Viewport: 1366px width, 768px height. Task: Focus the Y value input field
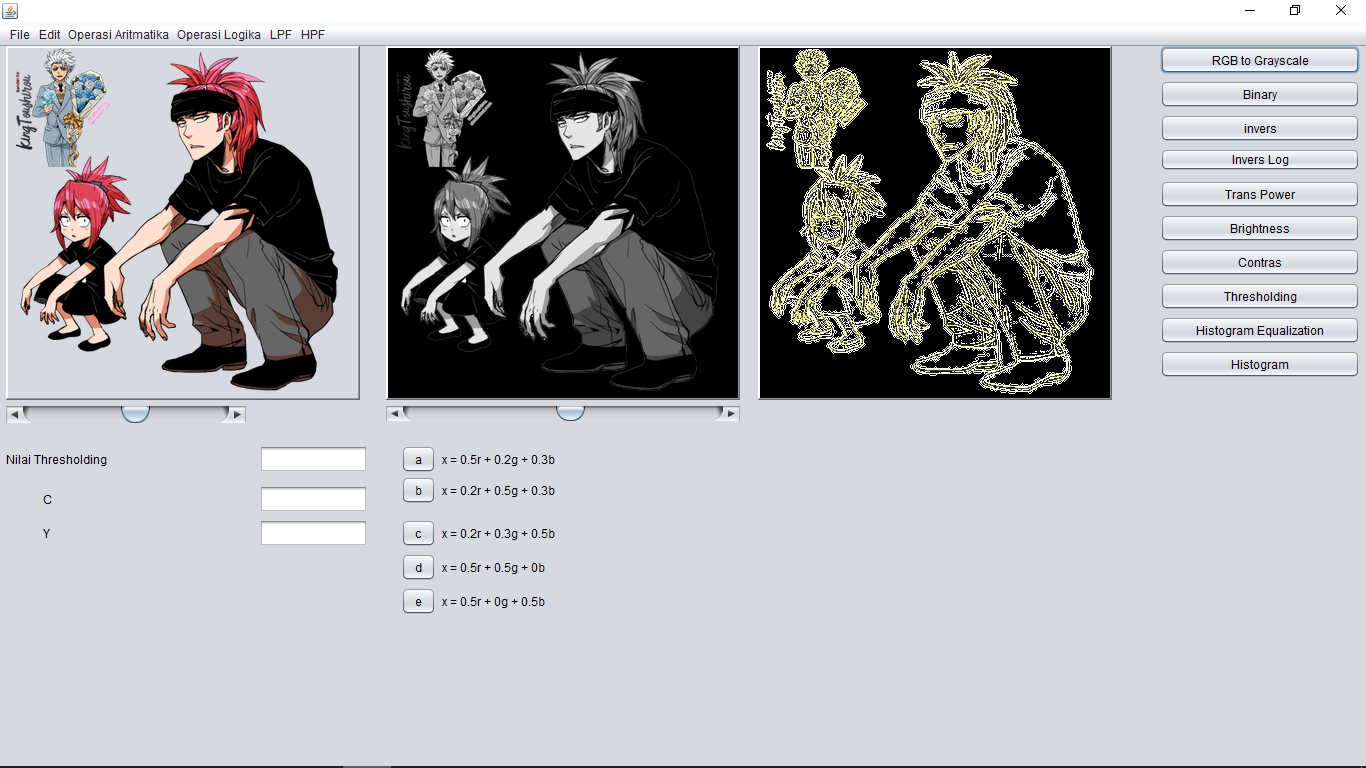313,533
